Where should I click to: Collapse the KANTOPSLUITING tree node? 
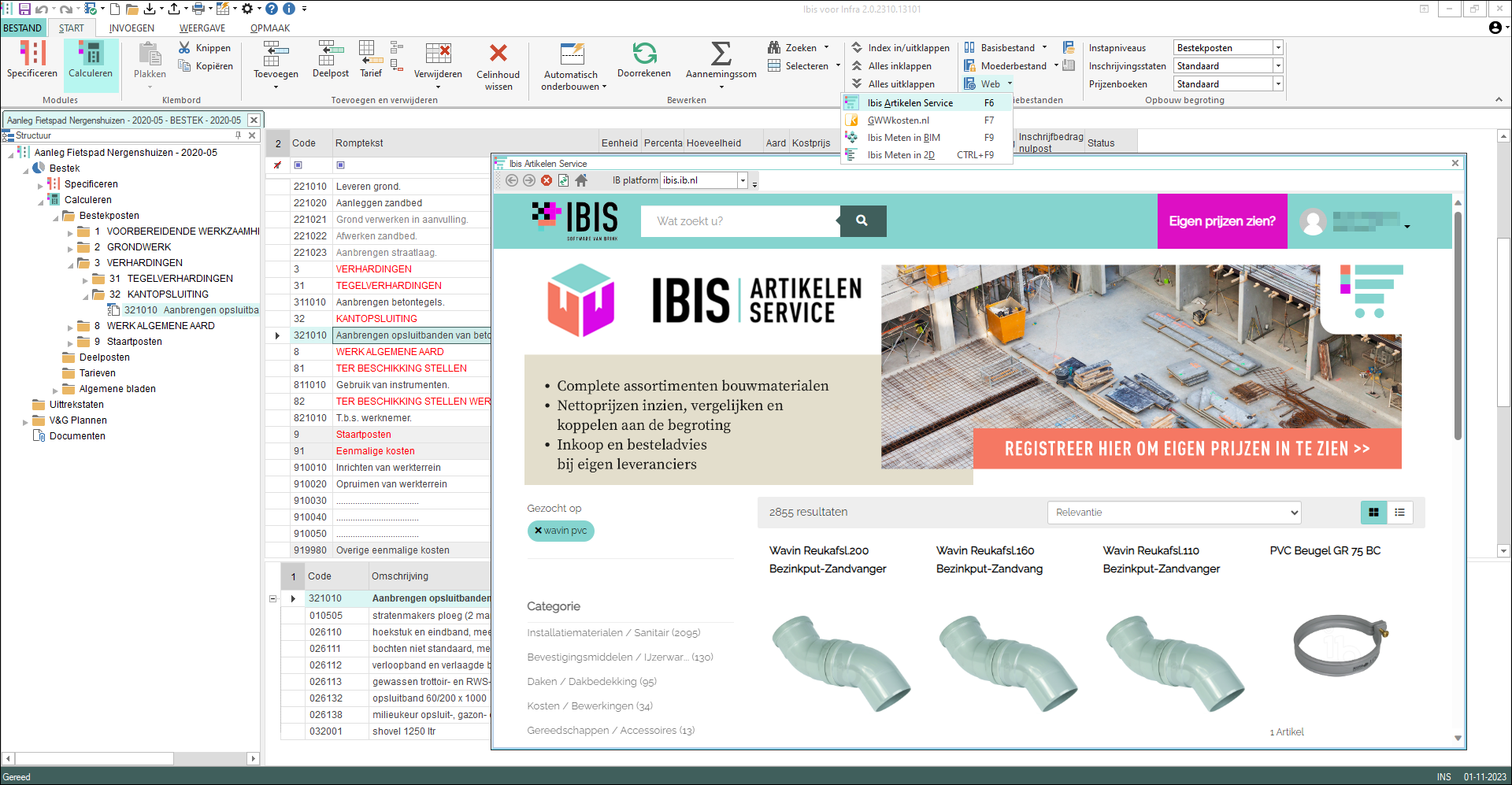pos(86,295)
